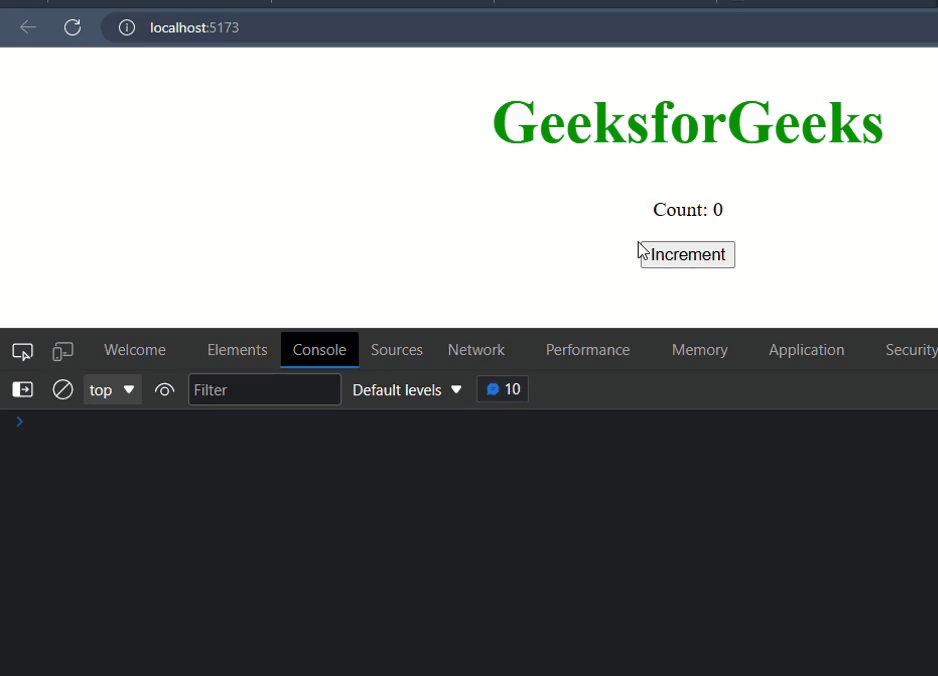Toggle device emulation mode
Image resolution: width=938 pixels, height=676 pixels.
point(63,351)
